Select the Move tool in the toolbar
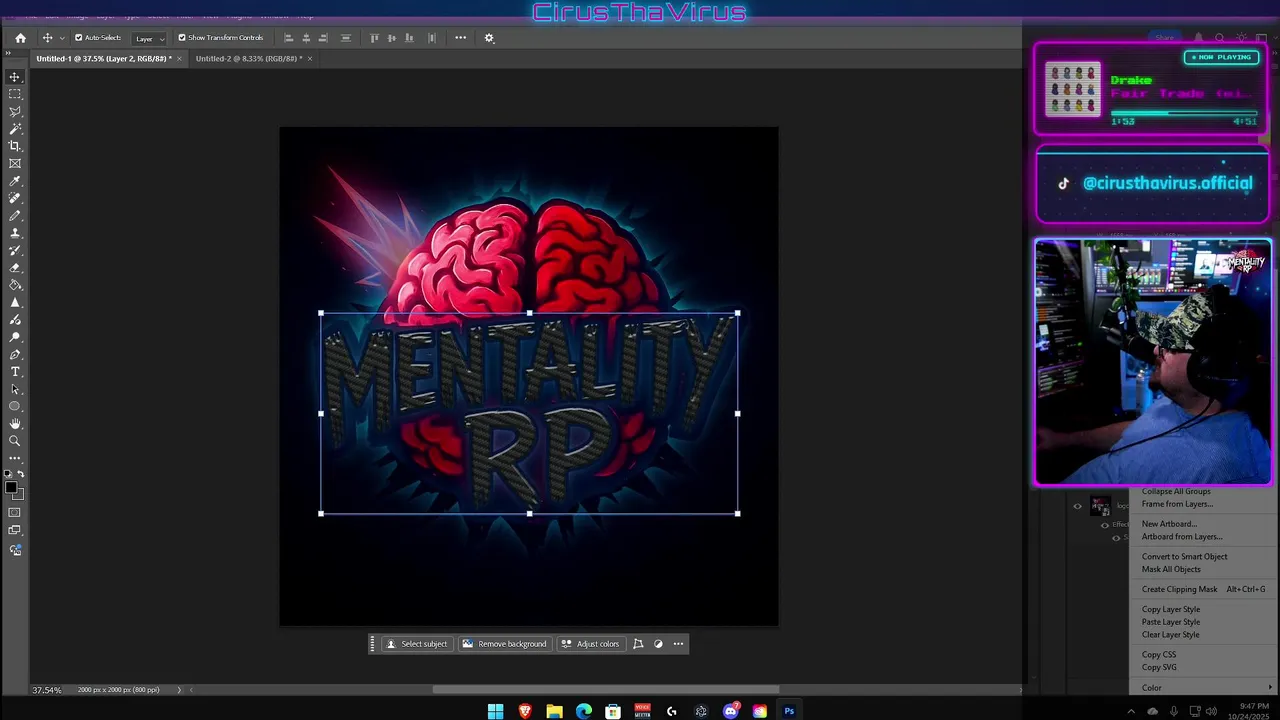The image size is (1280, 720). (15, 77)
